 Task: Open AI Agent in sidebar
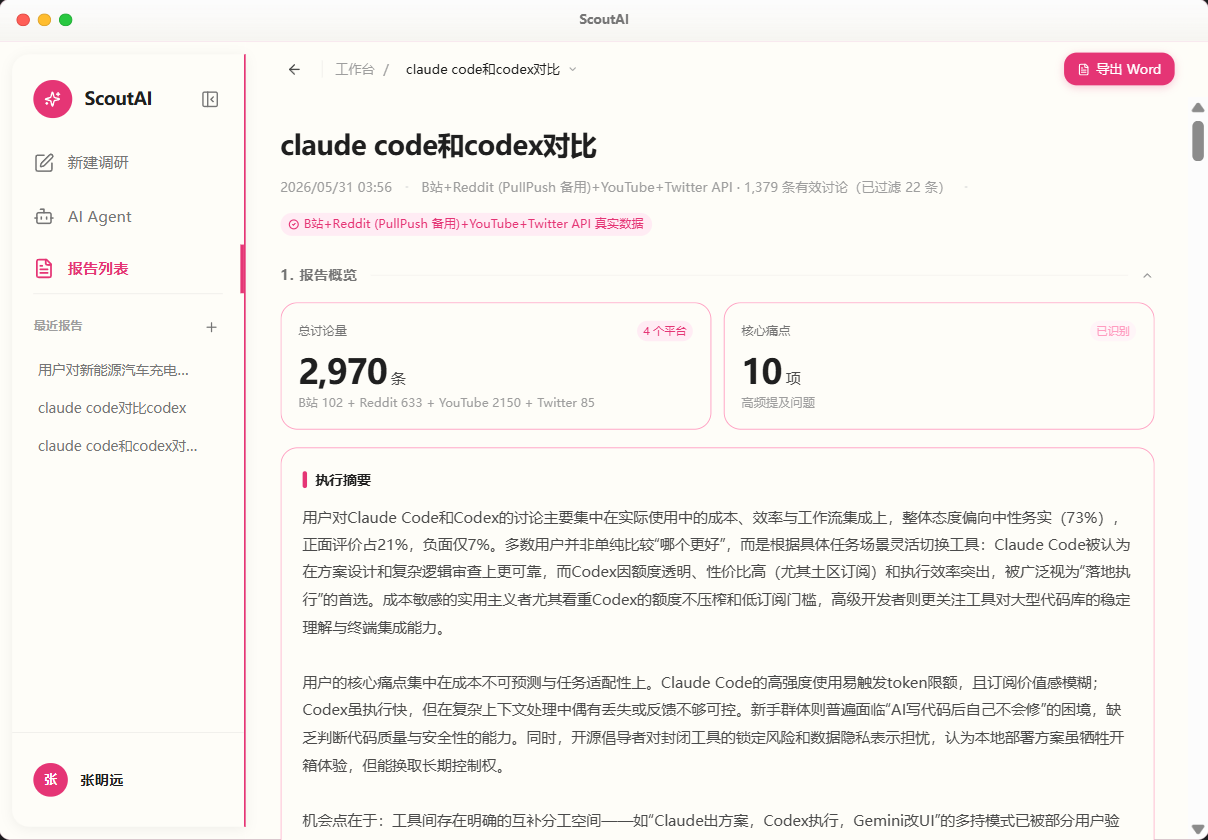pyautogui.click(x=127, y=216)
